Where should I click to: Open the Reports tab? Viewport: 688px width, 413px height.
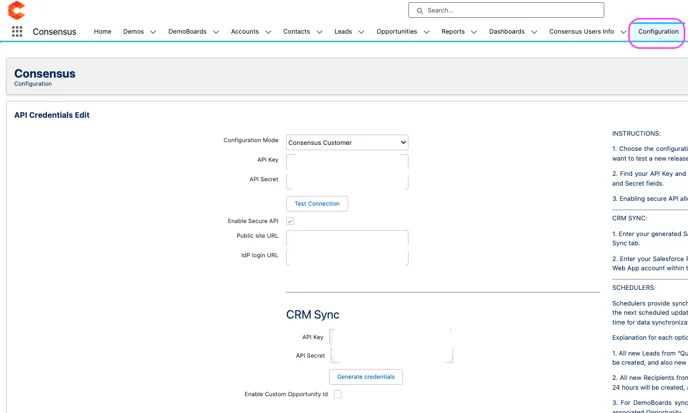click(453, 32)
